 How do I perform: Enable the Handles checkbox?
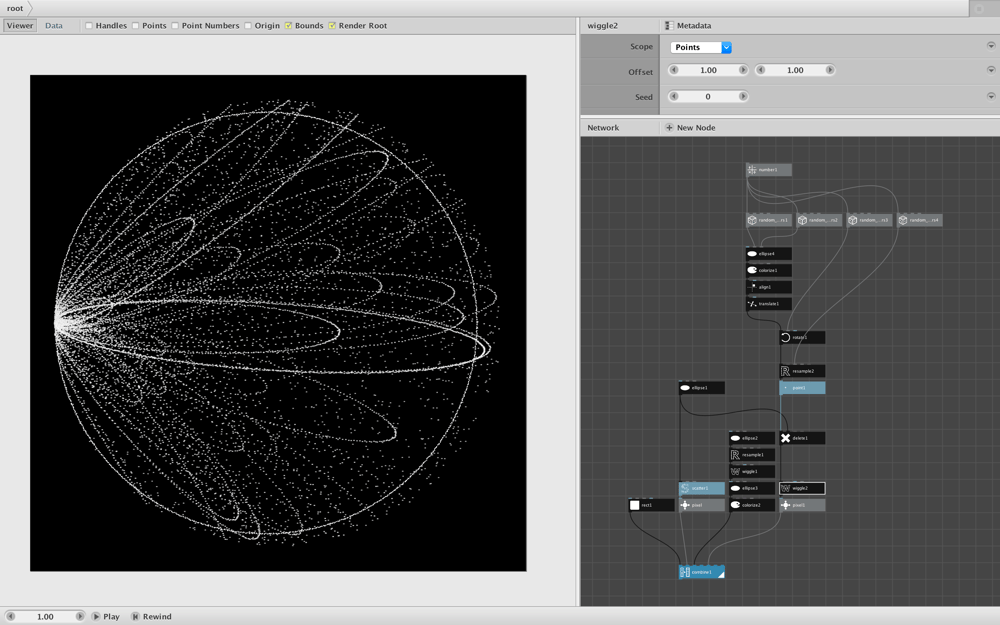(x=89, y=26)
